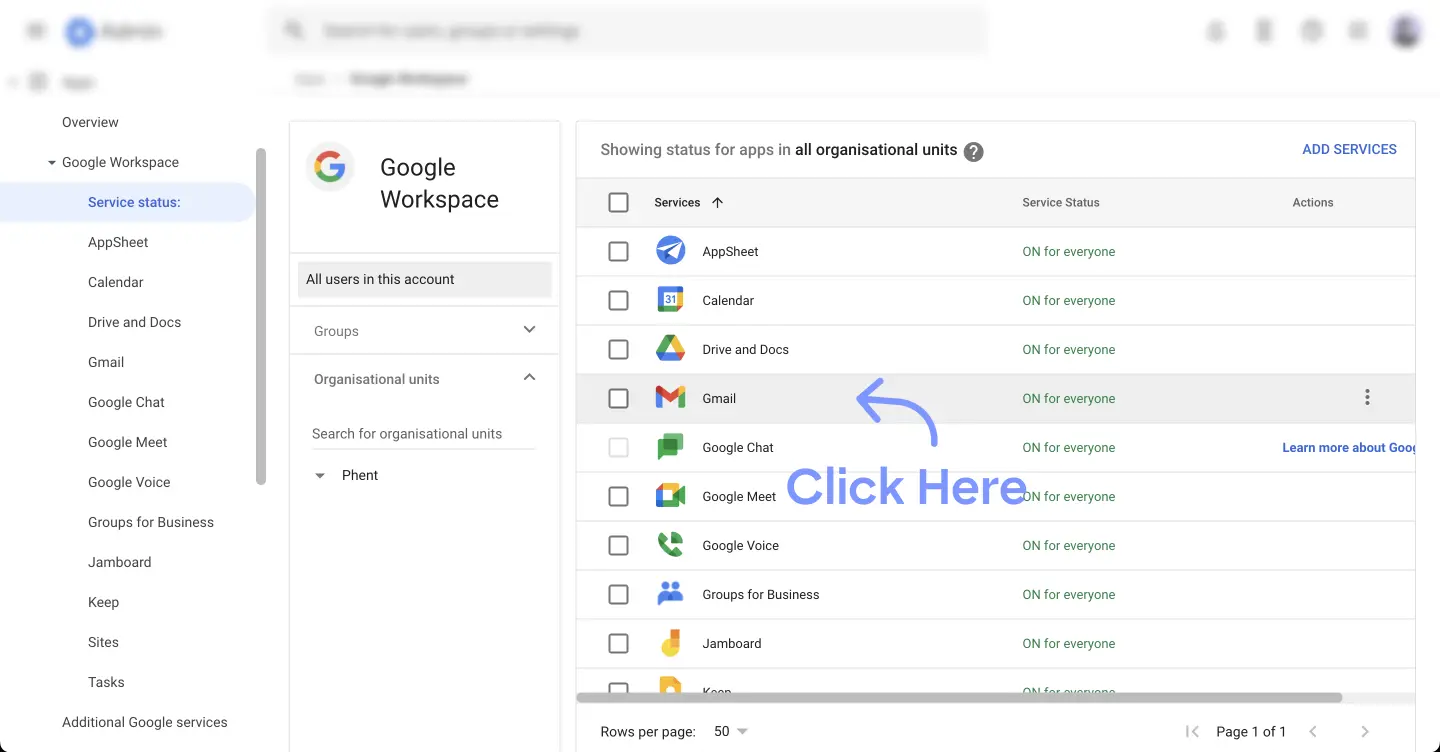1440x752 pixels.
Task: Open Jamboard in the left sidebar
Action: pyautogui.click(x=120, y=562)
